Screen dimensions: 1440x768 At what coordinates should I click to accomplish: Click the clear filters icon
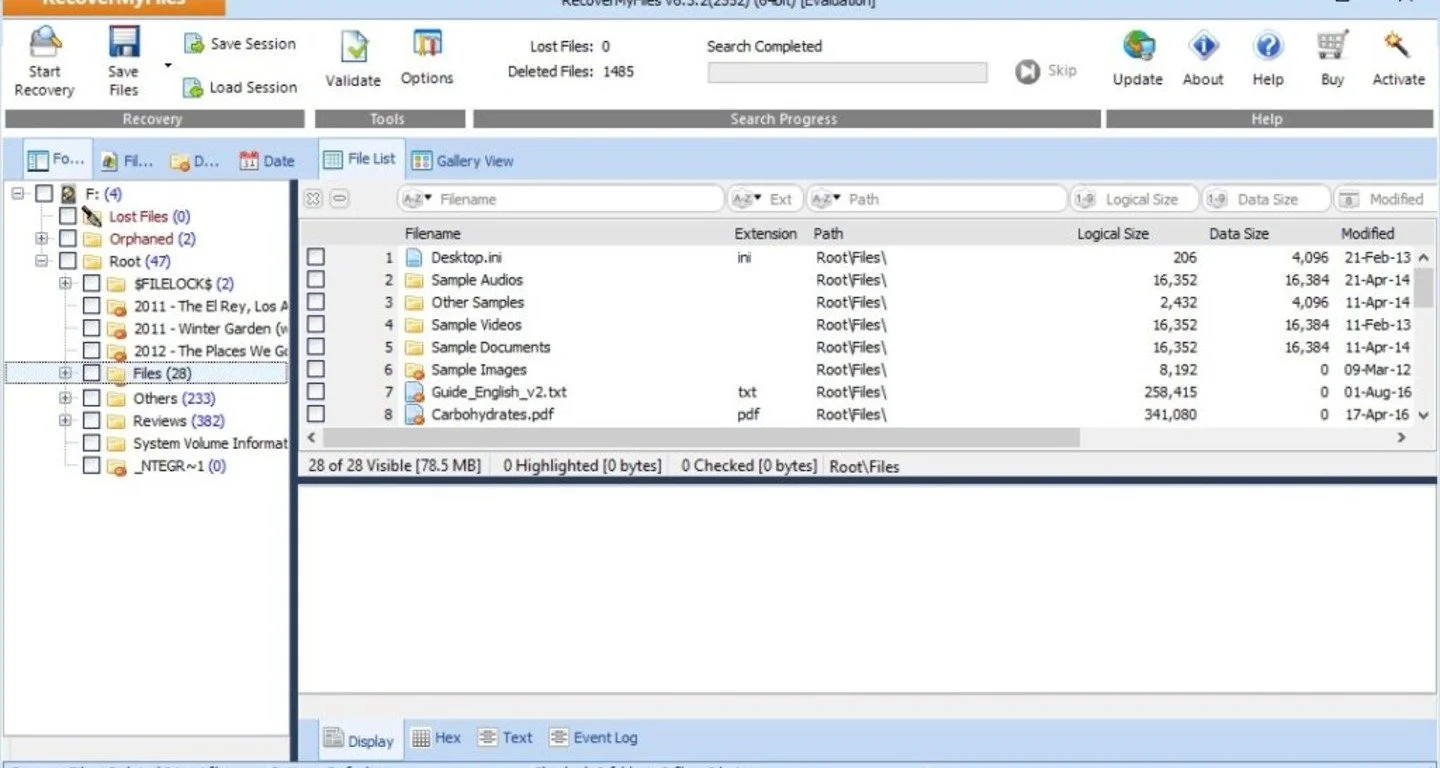(x=313, y=199)
